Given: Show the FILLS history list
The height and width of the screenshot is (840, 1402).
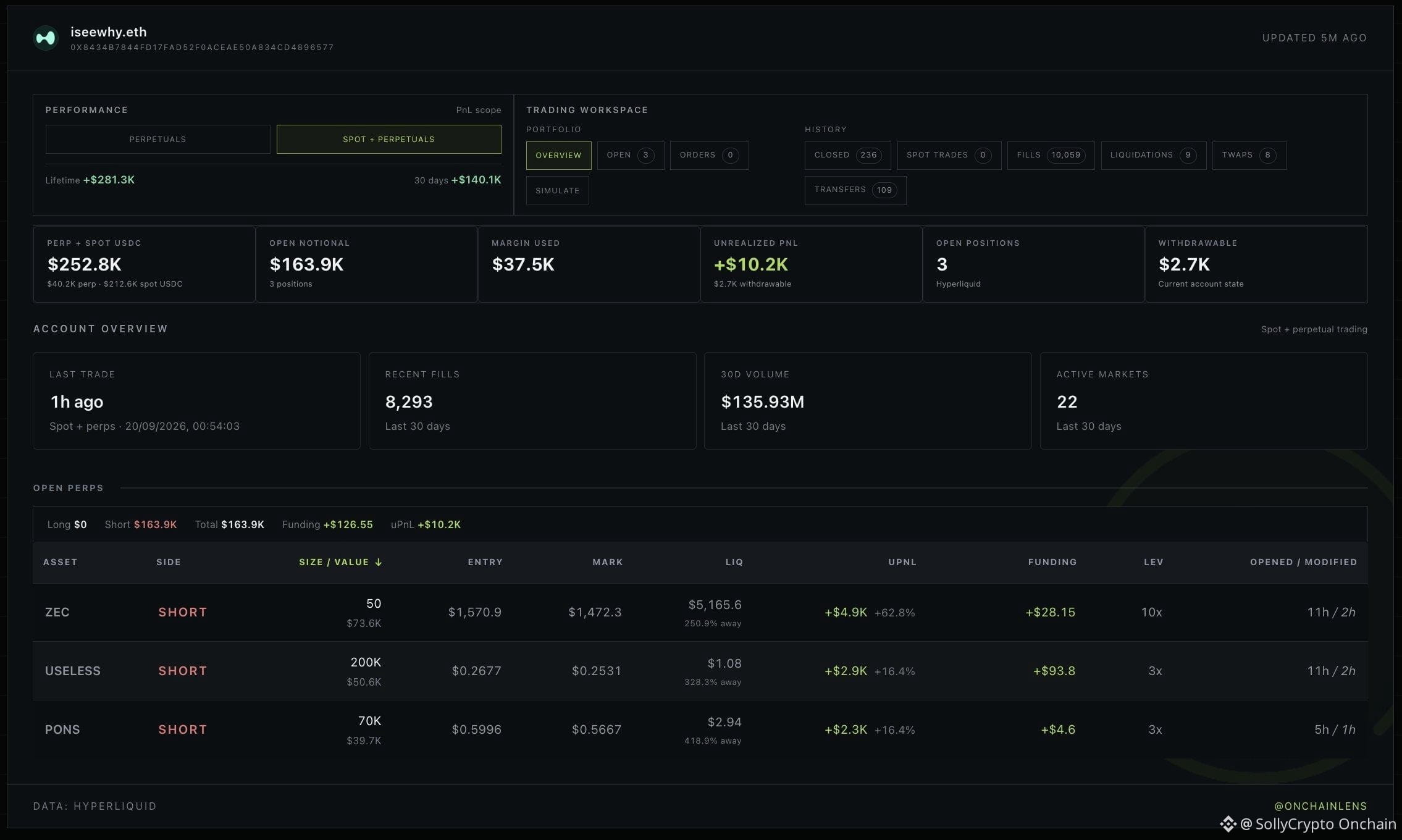Looking at the screenshot, I should click(1051, 155).
